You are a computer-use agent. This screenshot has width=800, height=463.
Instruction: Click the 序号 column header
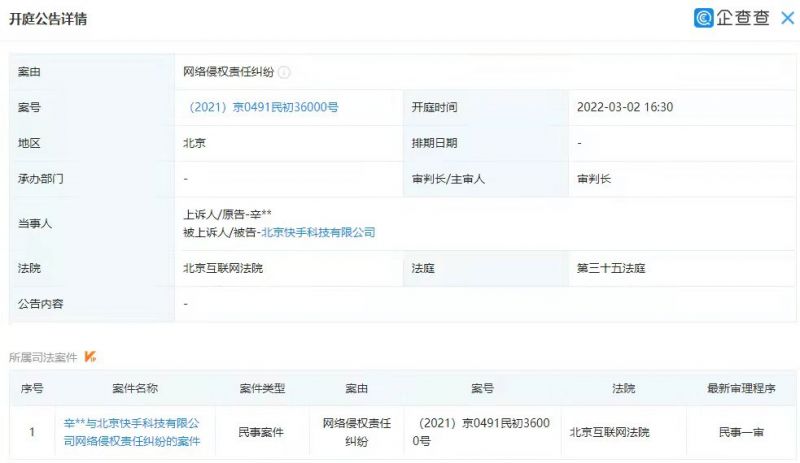coord(32,388)
